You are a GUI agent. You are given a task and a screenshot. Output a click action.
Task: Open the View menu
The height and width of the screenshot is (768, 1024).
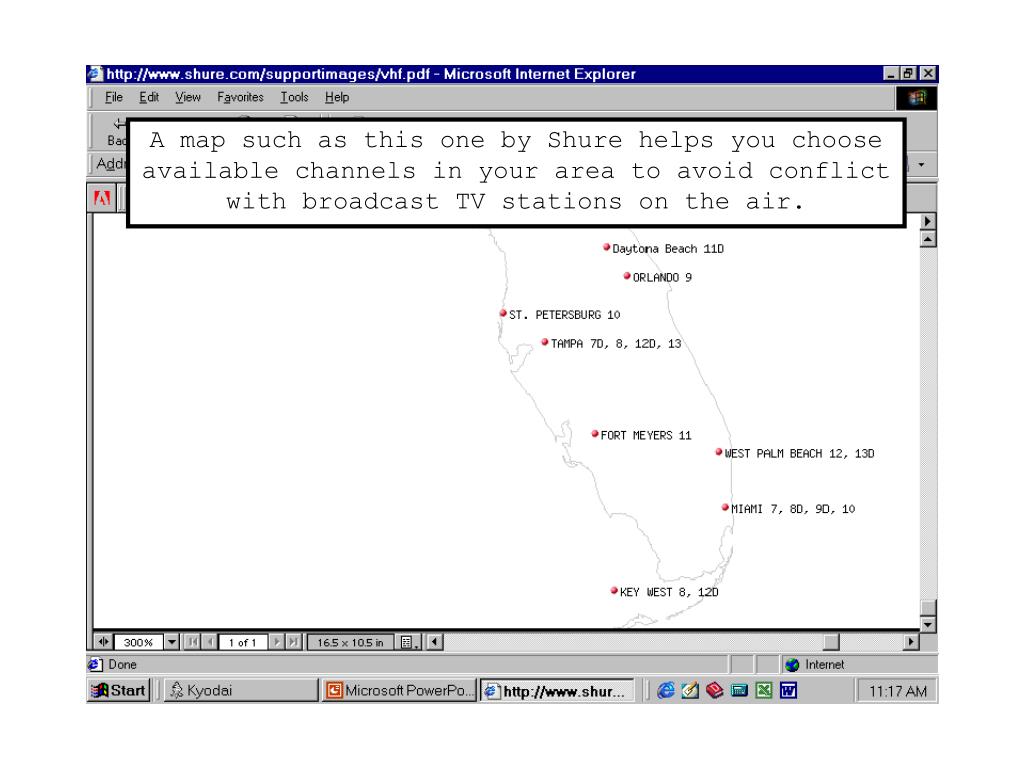tap(187, 97)
